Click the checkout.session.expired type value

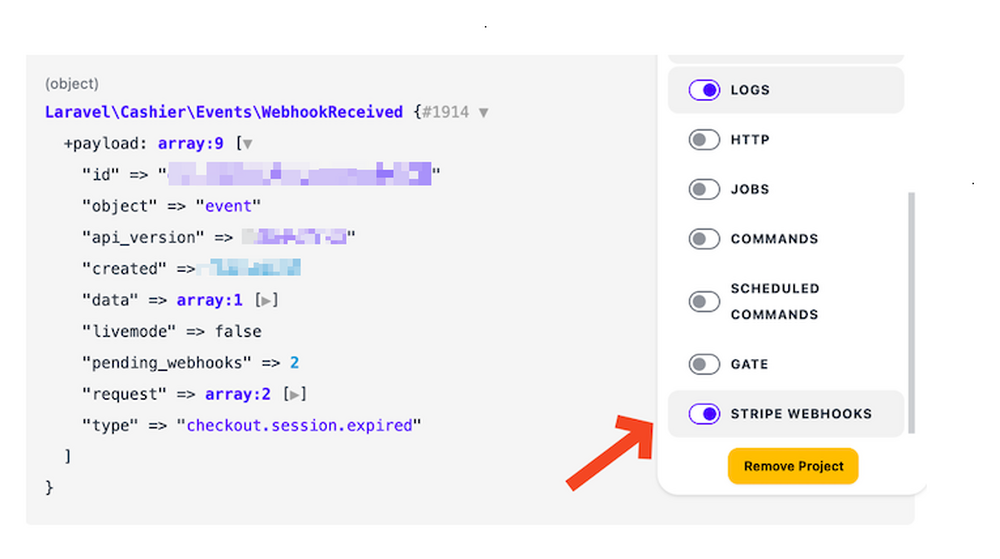click(299, 425)
